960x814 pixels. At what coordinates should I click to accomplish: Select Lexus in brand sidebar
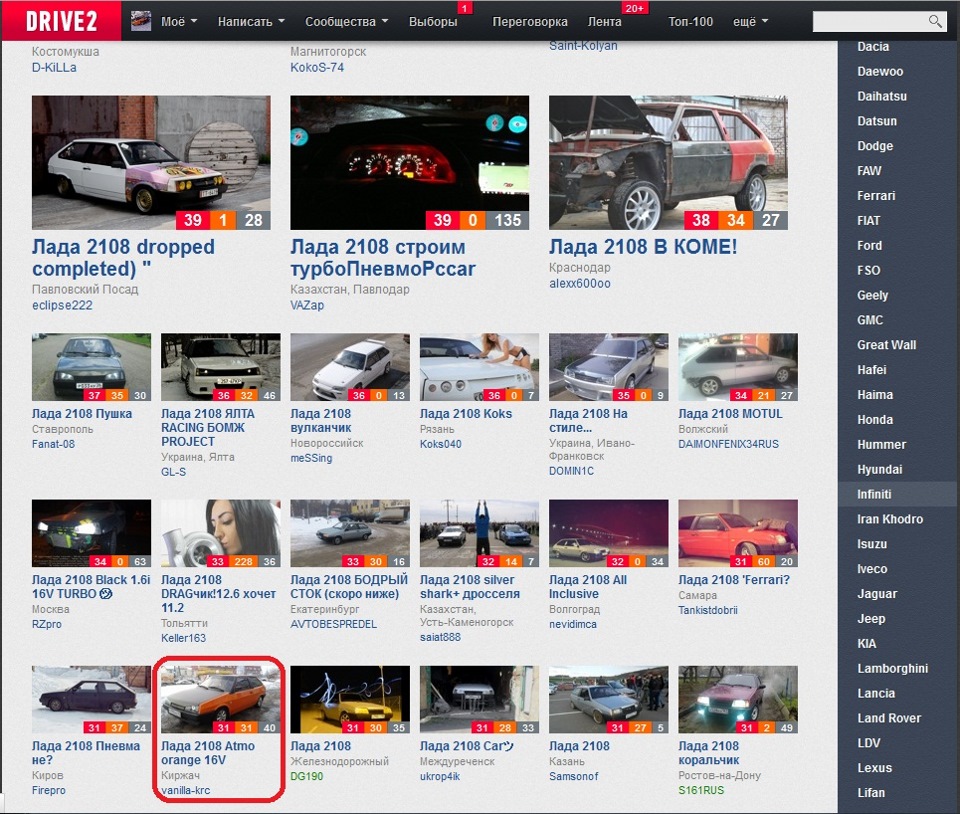coord(874,768)
